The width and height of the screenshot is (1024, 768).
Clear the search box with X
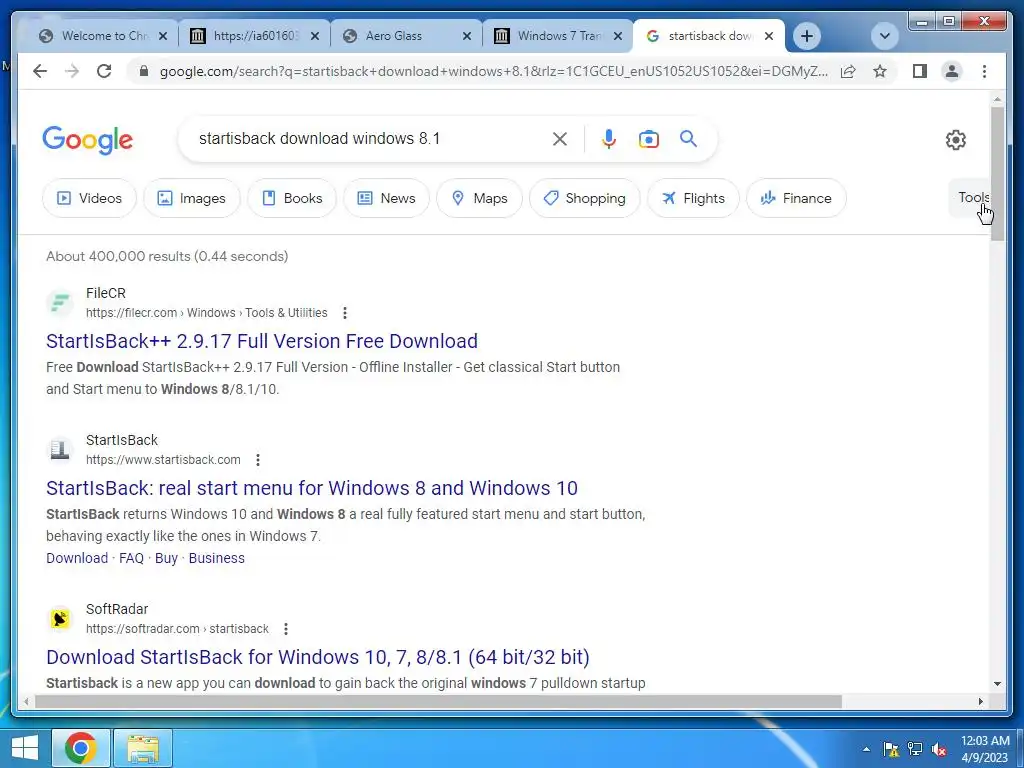[560, 138]
